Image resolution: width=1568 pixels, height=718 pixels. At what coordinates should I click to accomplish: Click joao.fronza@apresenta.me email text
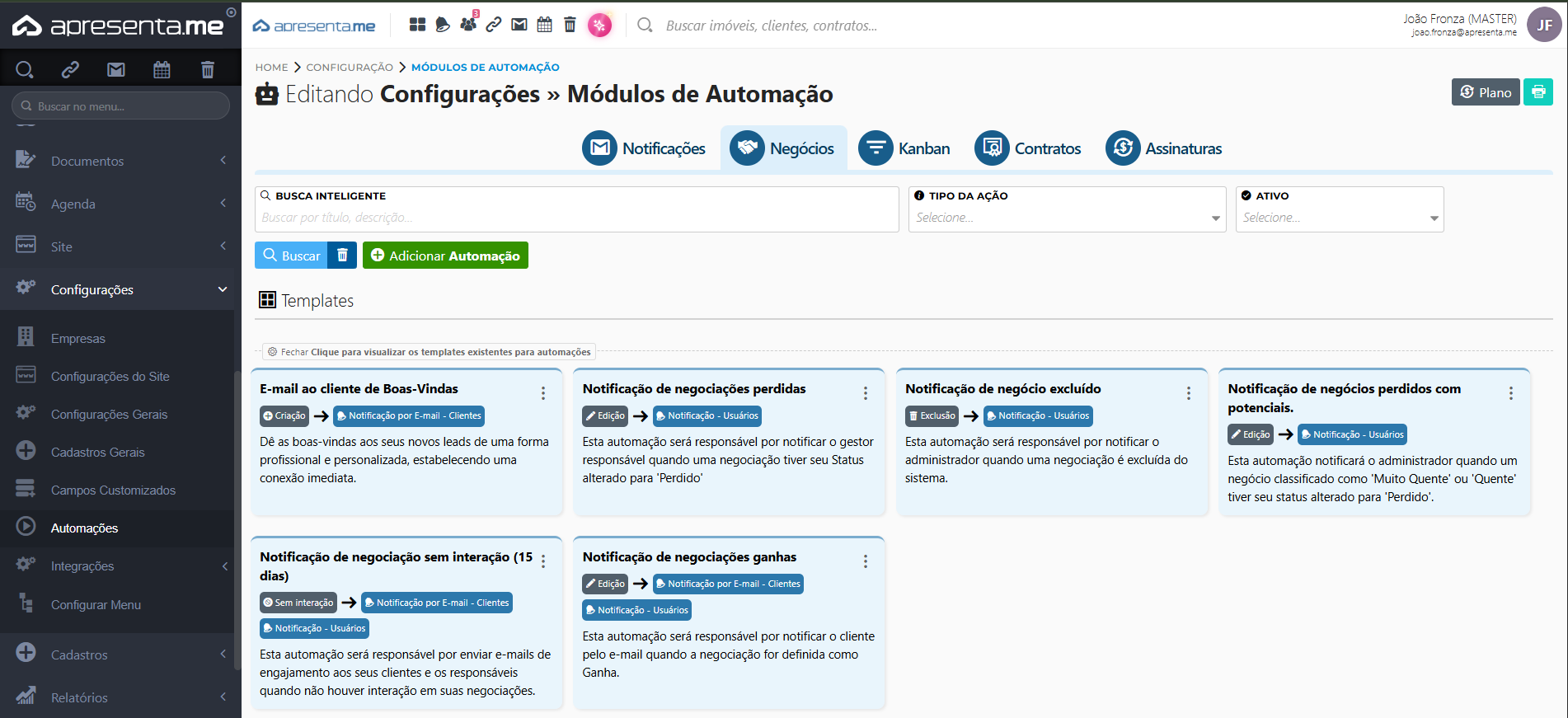[1464, 33]
